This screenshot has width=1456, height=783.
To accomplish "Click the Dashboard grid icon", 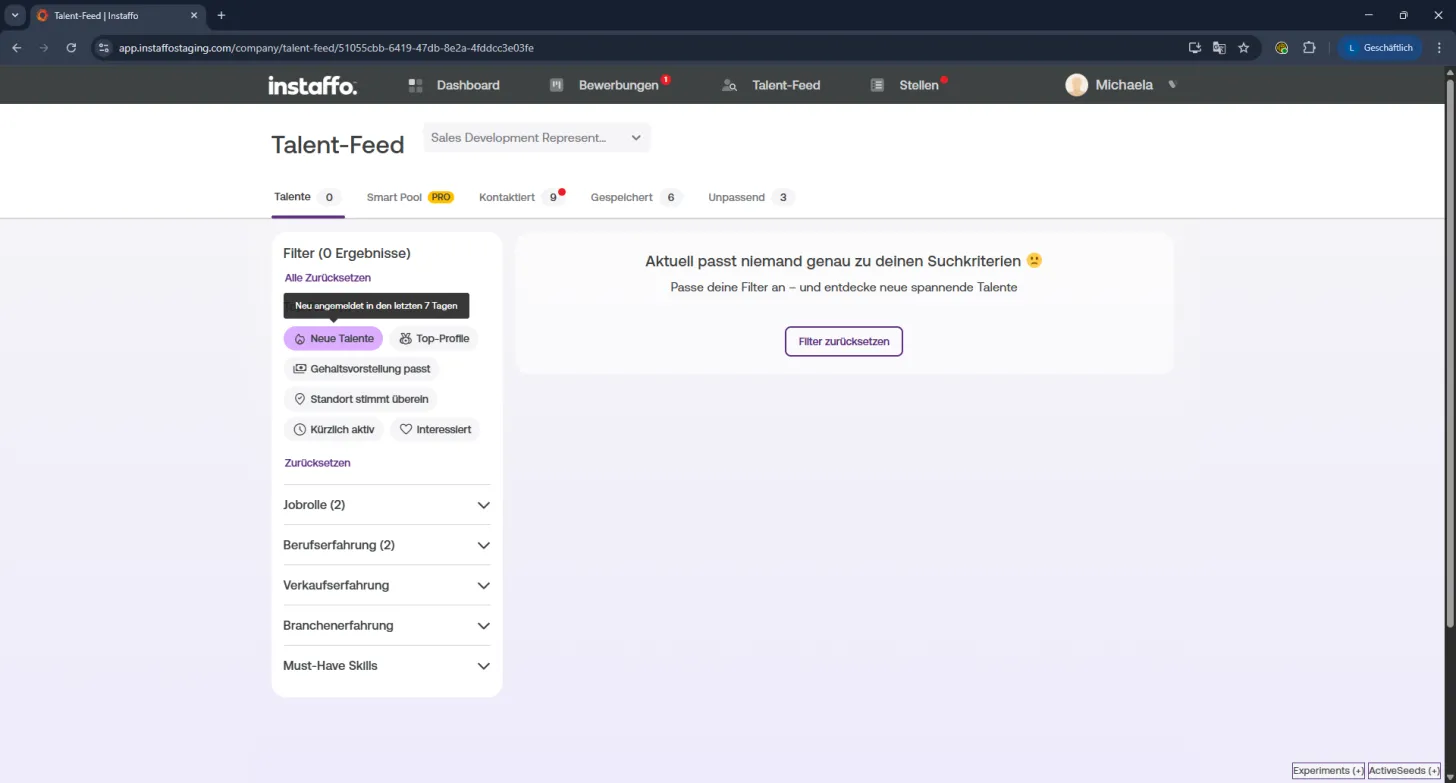I will coord(416,86).
